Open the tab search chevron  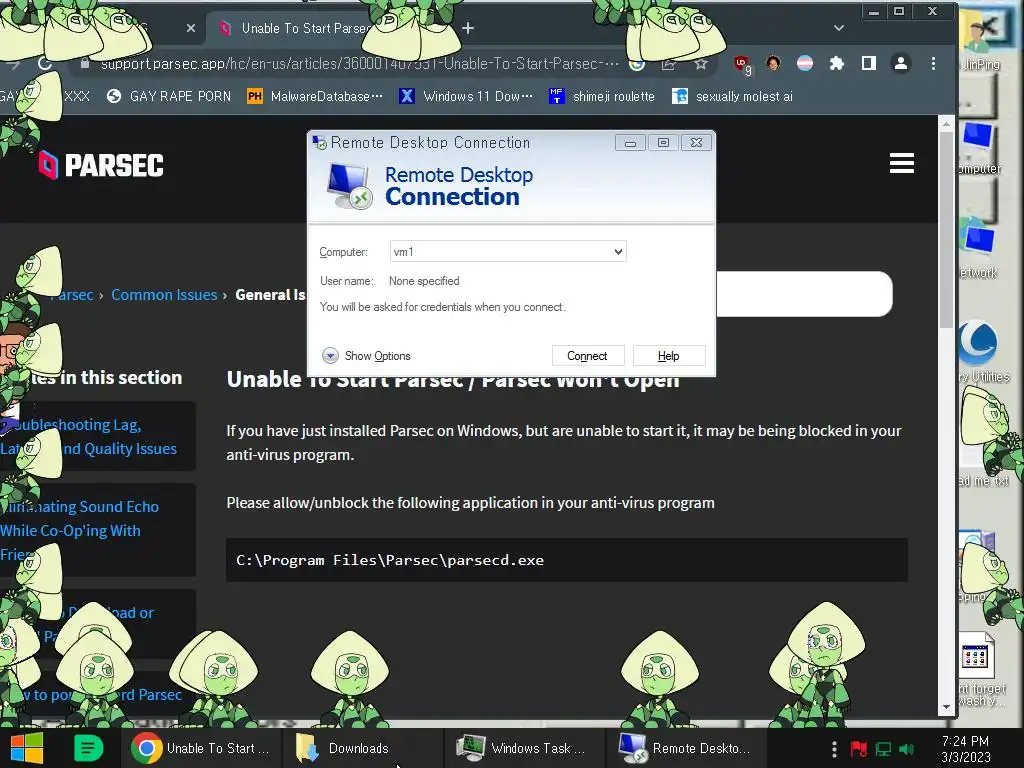pos(839,28)
